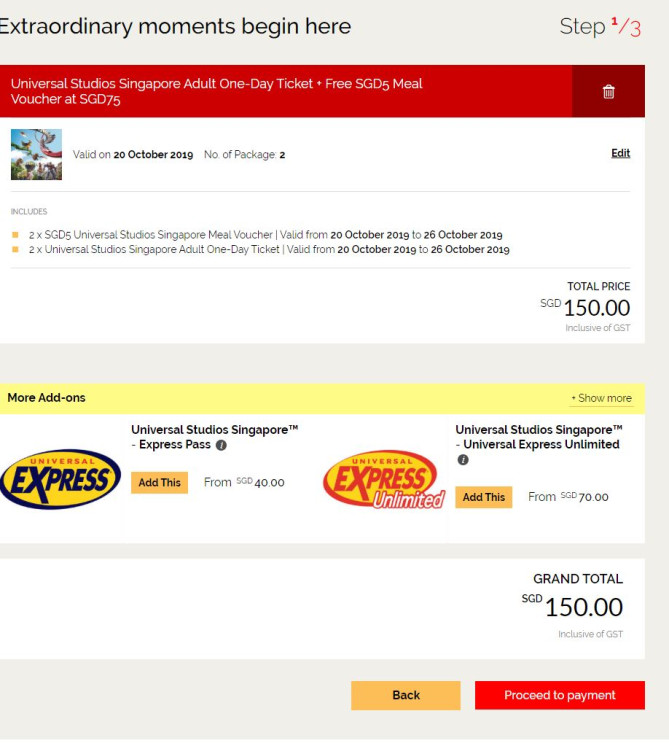Open the Universal Studios ticket thumbnail image
The height and width of the screenshot is (754, 669).
(x=37, y=154)
